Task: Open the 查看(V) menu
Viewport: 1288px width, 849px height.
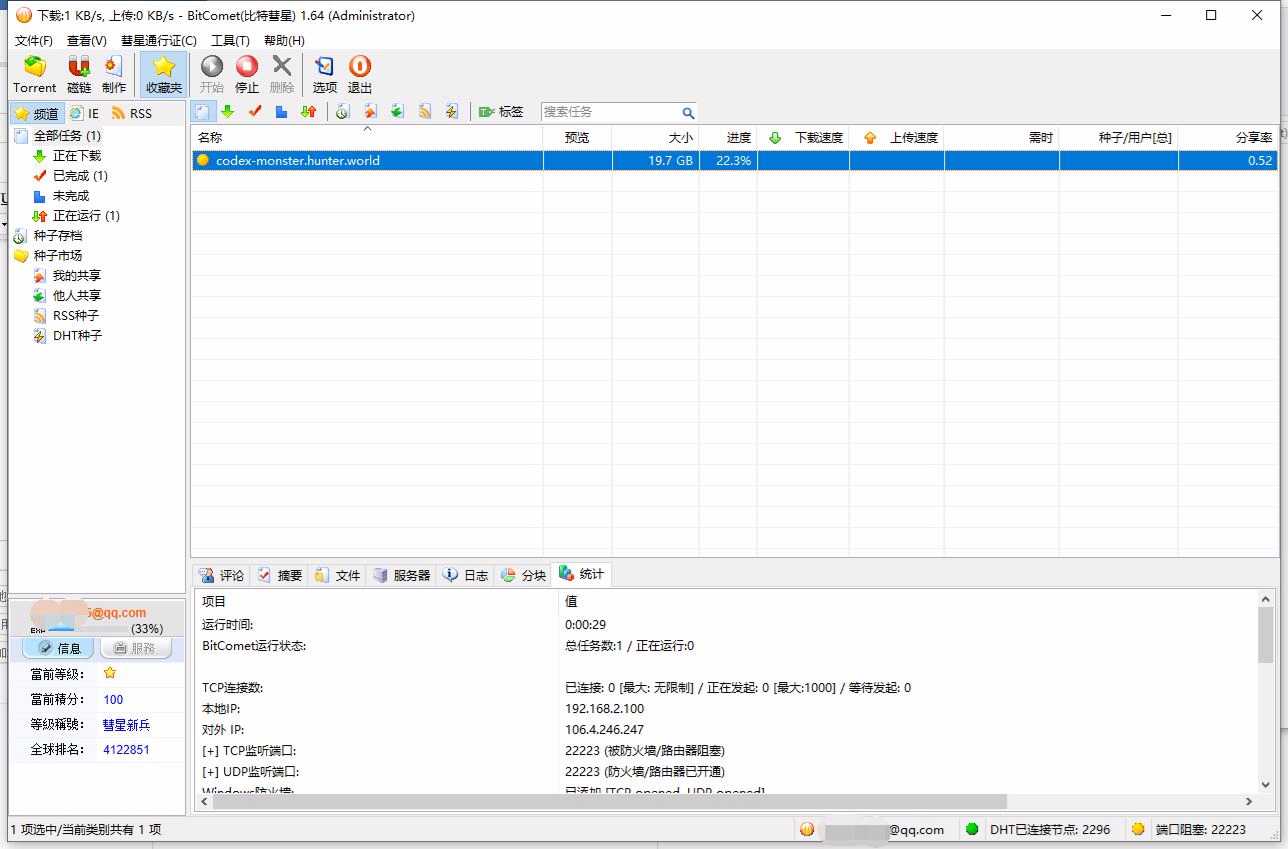Action: 87,40
